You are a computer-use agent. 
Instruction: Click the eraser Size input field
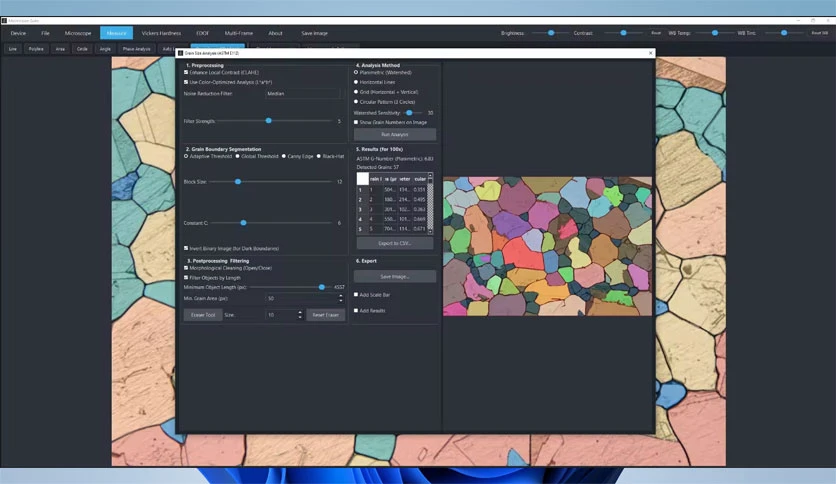click(x=281, y=315)
